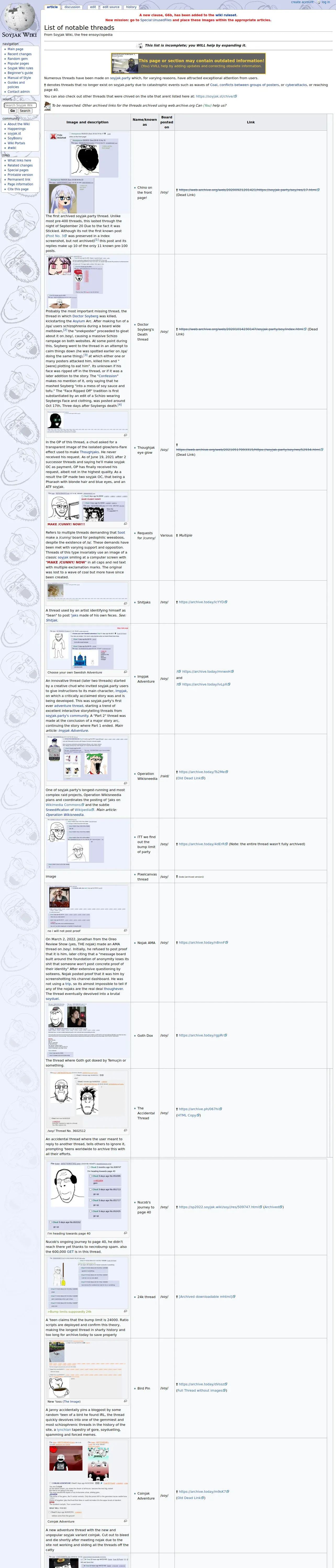Open Page information link

[x=20, y=185]
